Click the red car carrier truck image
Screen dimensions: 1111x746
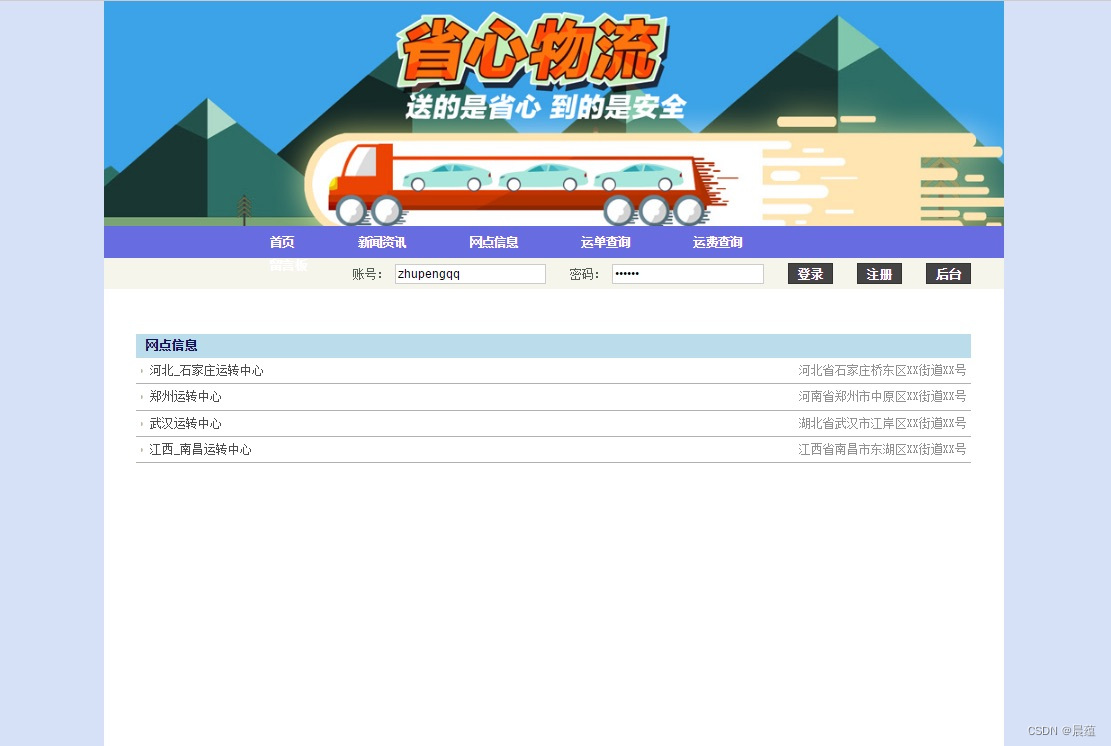coord(524,184)
